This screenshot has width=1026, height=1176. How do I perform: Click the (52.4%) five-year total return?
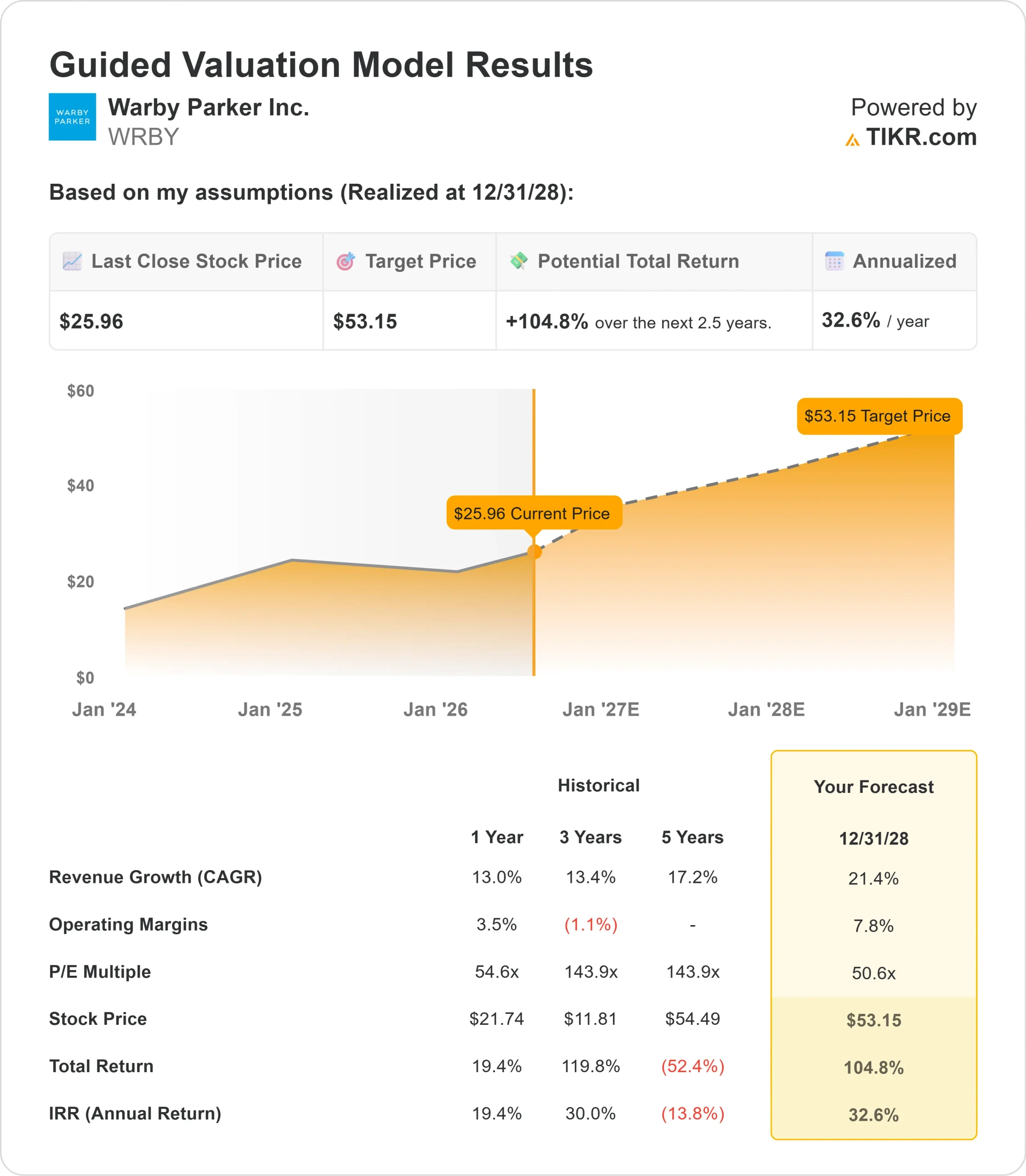[693, 1066]
